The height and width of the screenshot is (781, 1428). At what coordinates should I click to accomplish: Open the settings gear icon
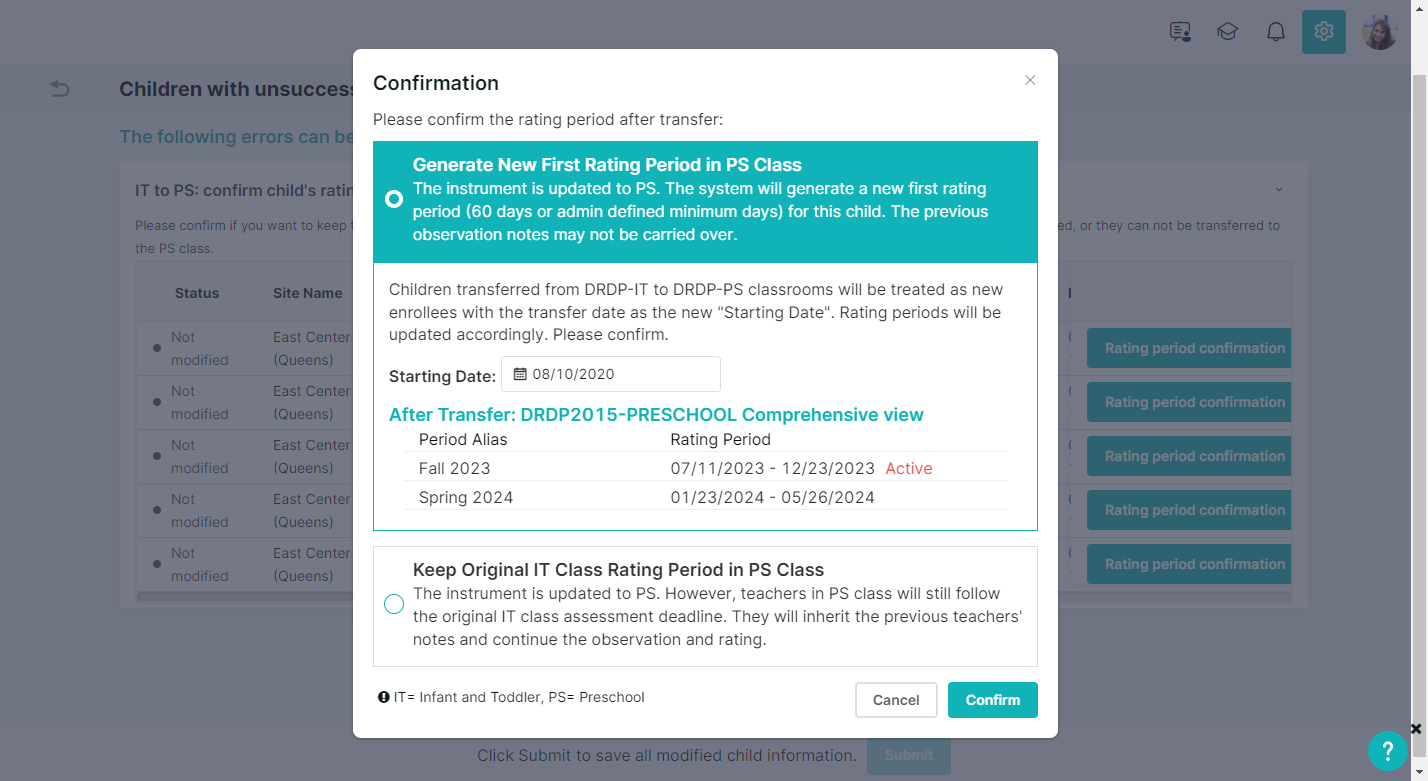[1324, 32]
